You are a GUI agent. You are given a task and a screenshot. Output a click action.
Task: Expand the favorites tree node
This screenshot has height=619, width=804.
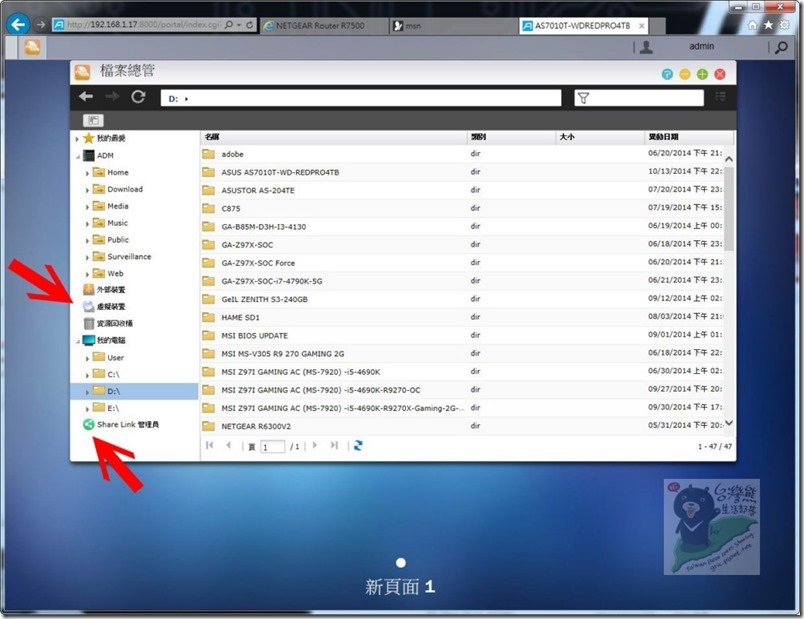tap(77, 138)
